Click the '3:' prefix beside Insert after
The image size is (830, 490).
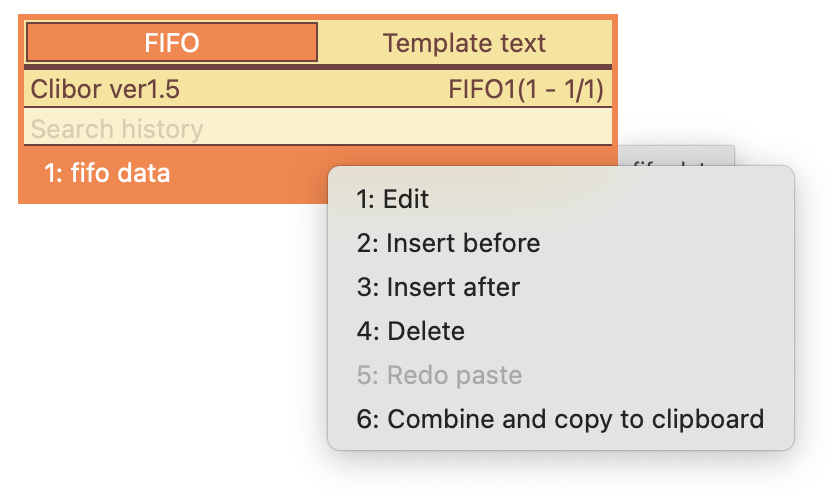coord(368,287)
